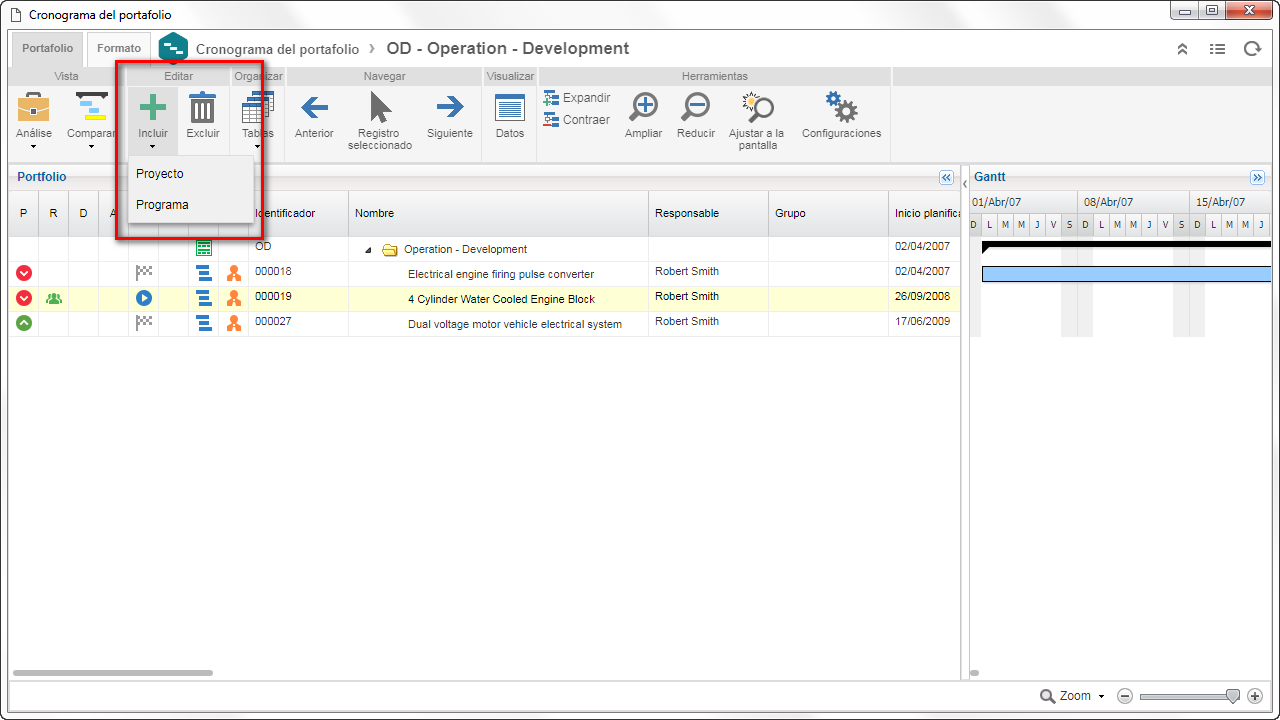The width and height of the screenshot is (1280, 720).
Task: Open the Datos view icon
Action: coord(510,108)
